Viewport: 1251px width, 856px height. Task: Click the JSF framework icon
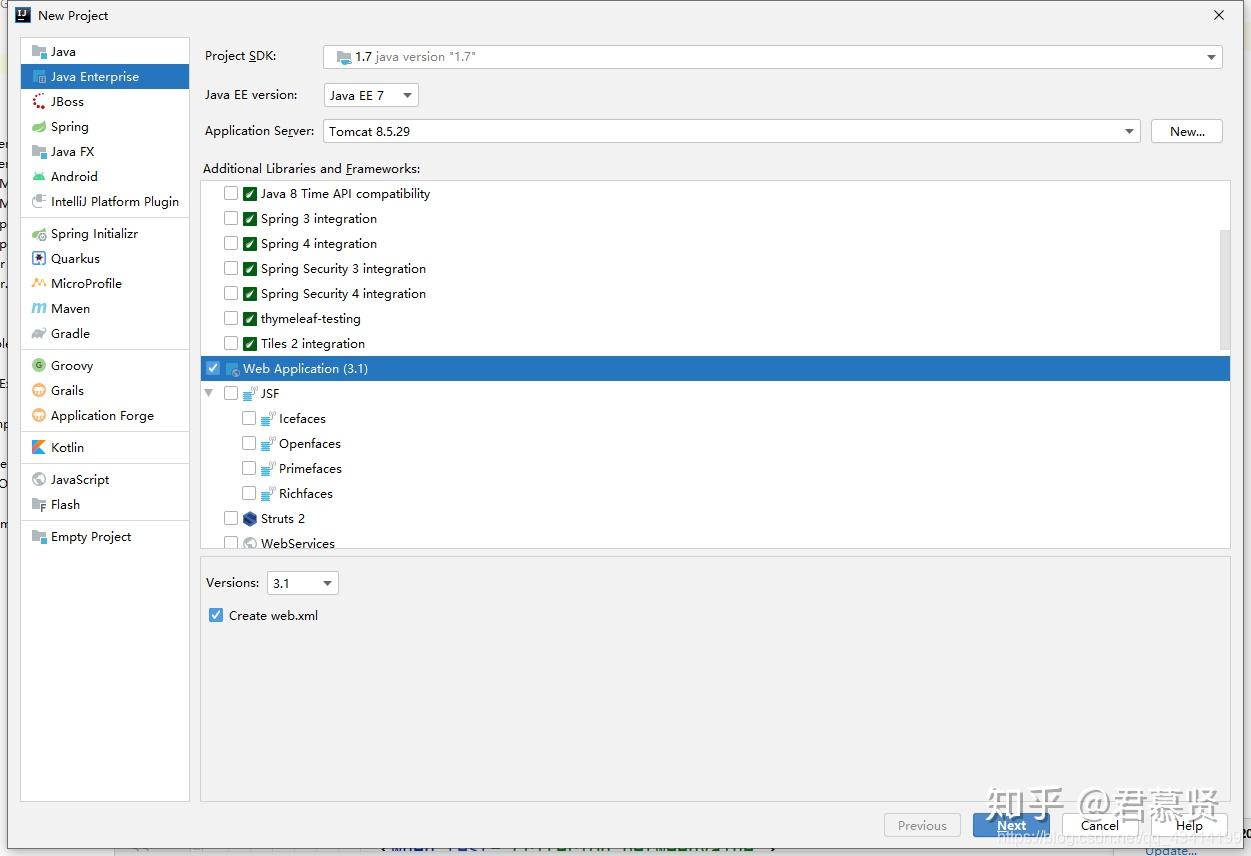click(250, 394)
